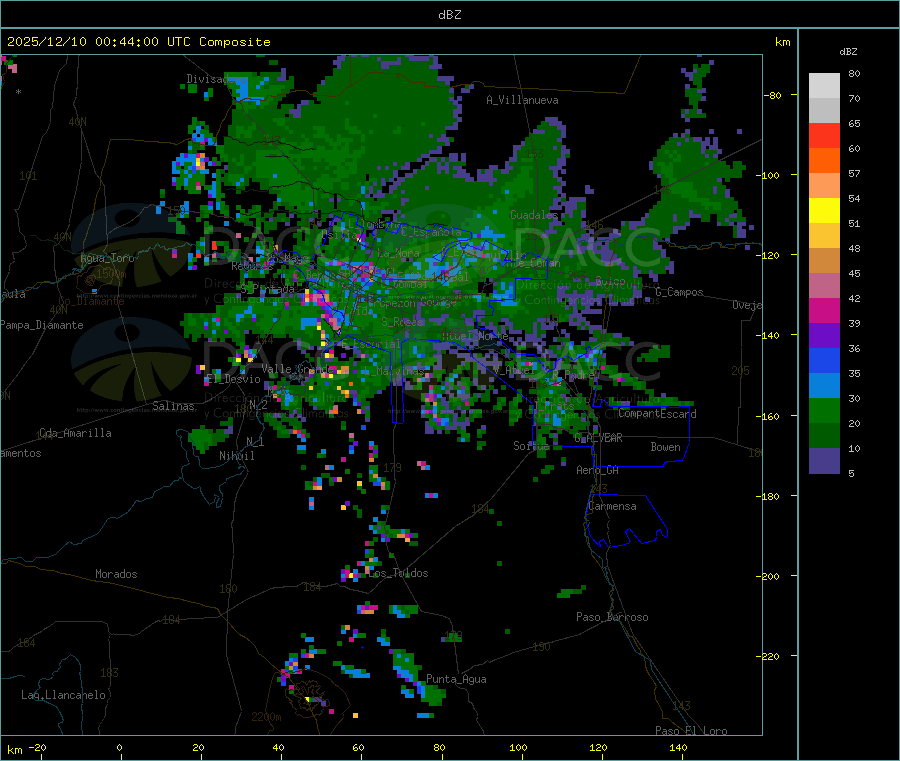Click the CompantEscard label
Screen dimensions: 900x761
[x=657, y=413]
